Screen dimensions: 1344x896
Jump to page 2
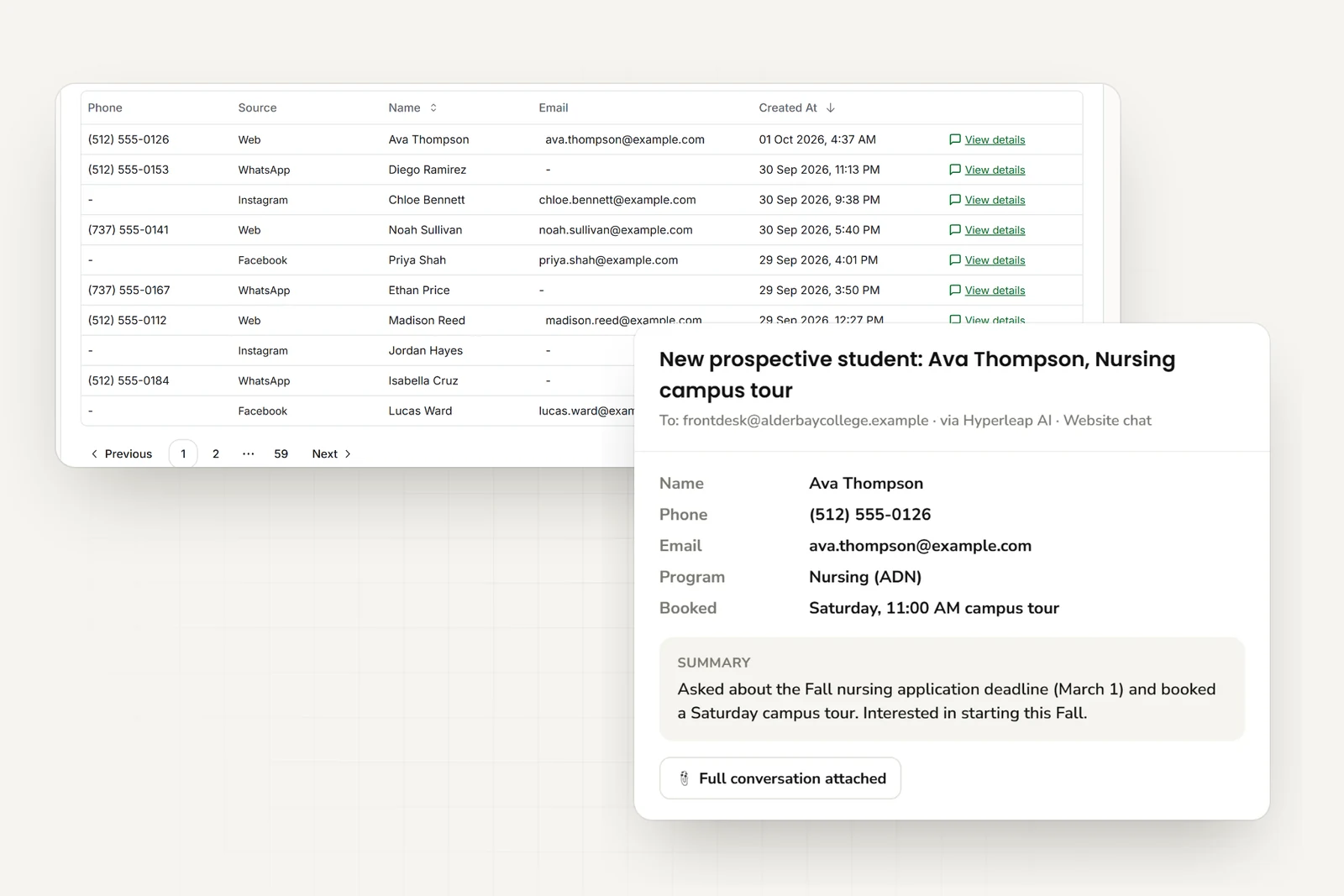(x=216, y=454)
